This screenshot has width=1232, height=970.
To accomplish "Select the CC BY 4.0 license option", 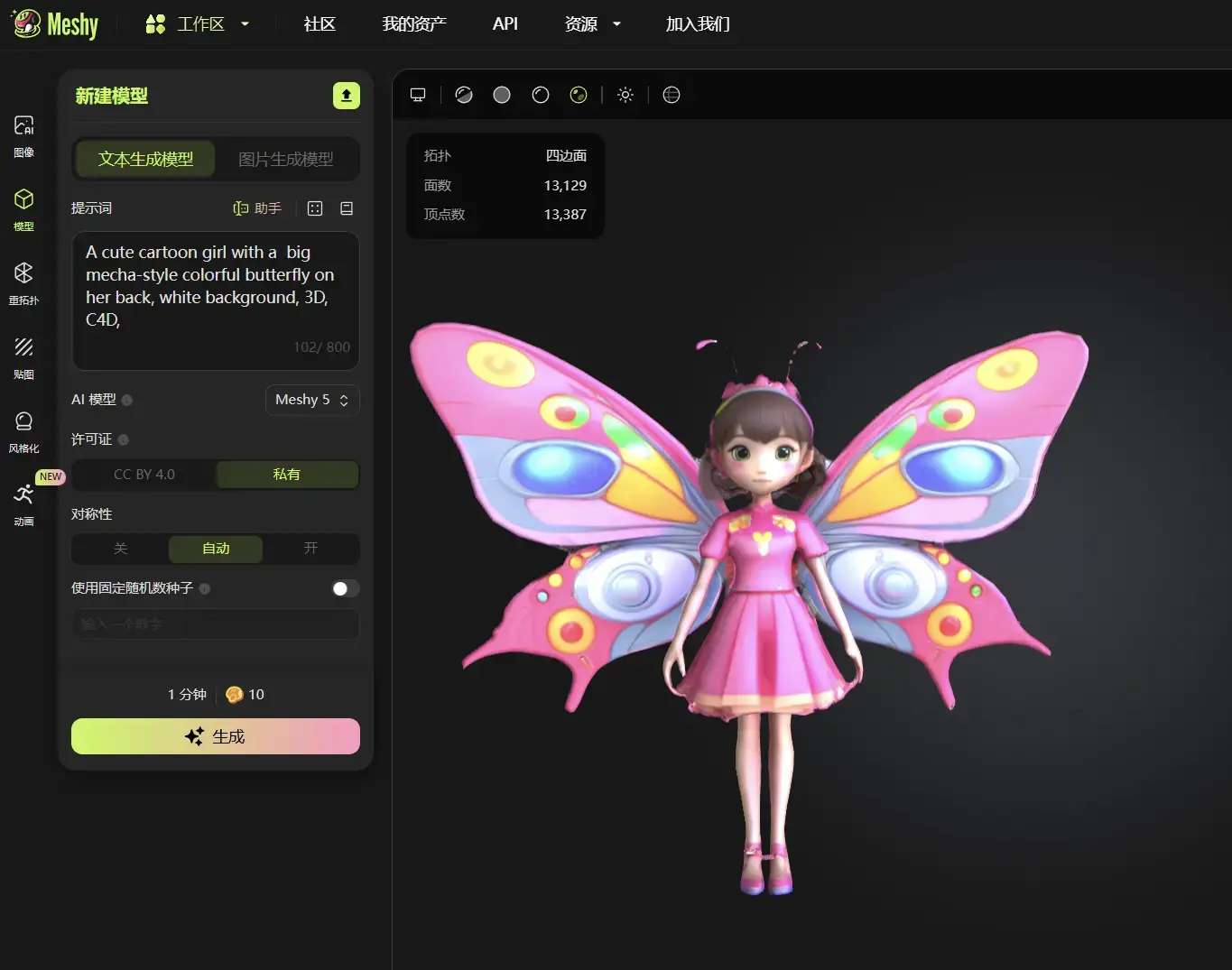I will (x=144, y=474).
